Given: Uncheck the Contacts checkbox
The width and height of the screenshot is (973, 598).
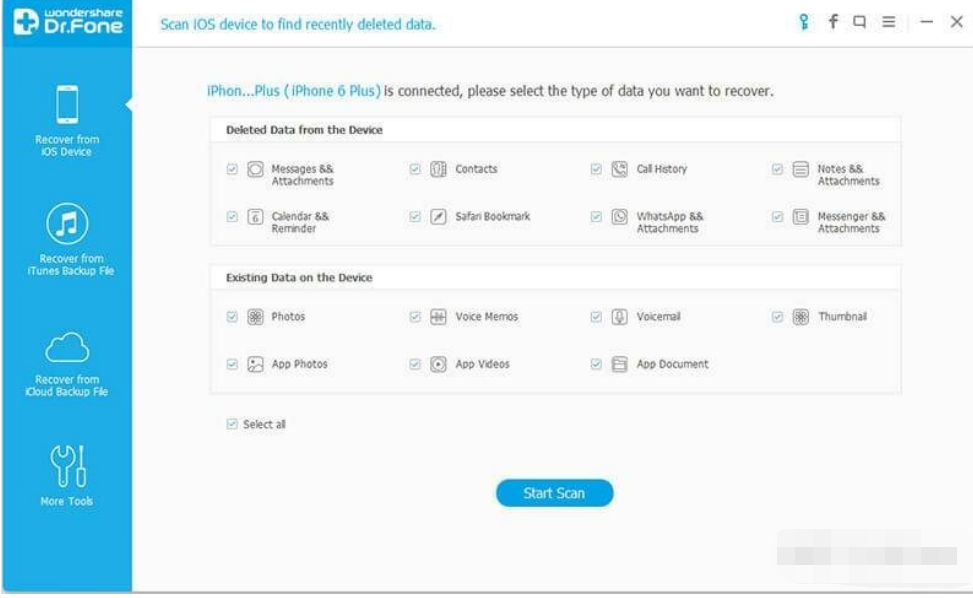Looking at the screenshot, I should click(x=415, y=169).
